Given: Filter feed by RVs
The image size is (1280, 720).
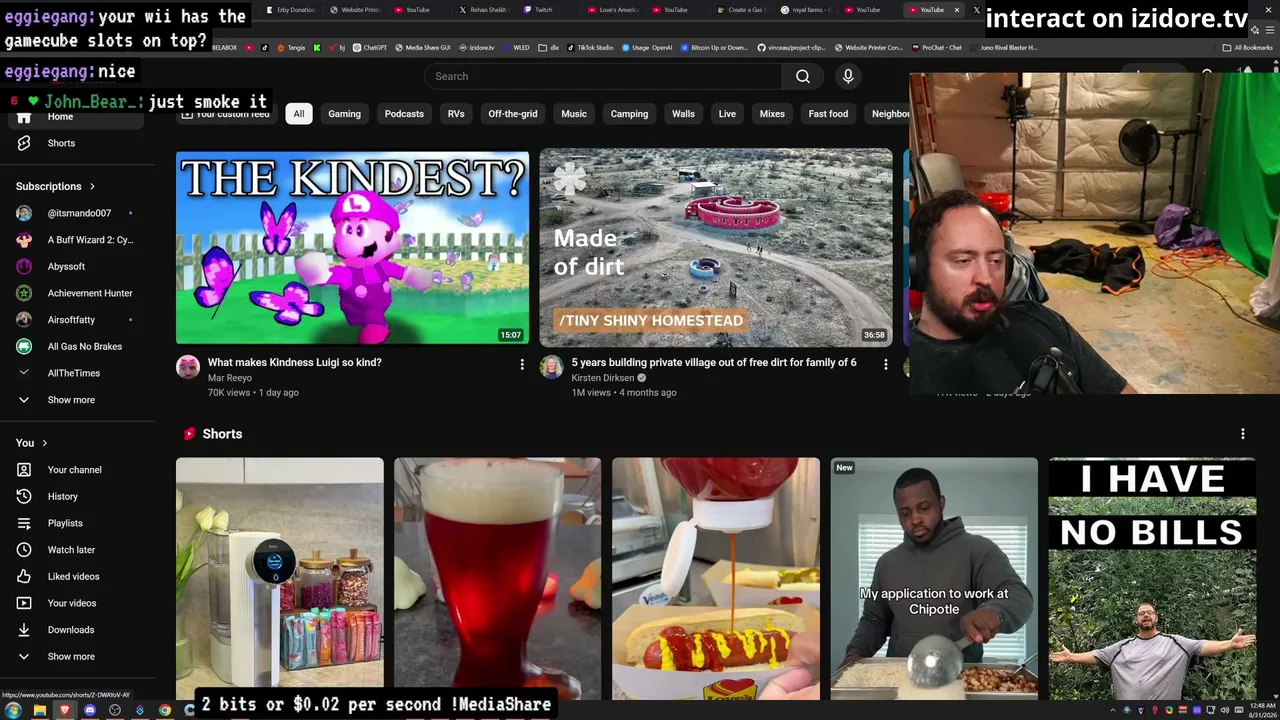Looking at the screenshot, I should (456, 114).
